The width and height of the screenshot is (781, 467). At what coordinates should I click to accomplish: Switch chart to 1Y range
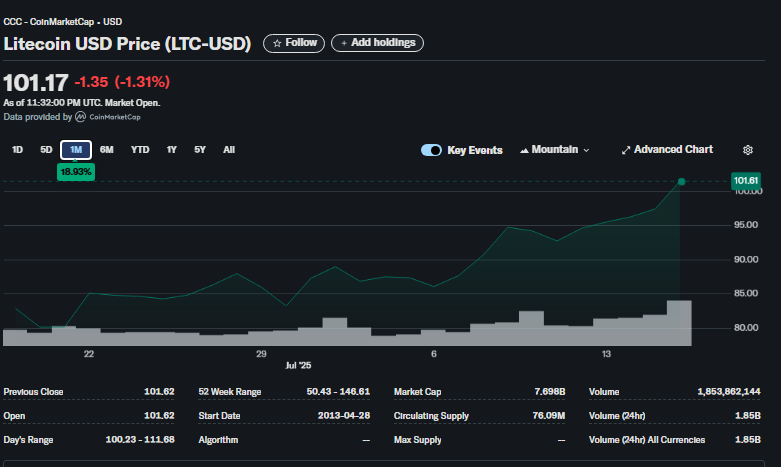click(x=171, y=149)
